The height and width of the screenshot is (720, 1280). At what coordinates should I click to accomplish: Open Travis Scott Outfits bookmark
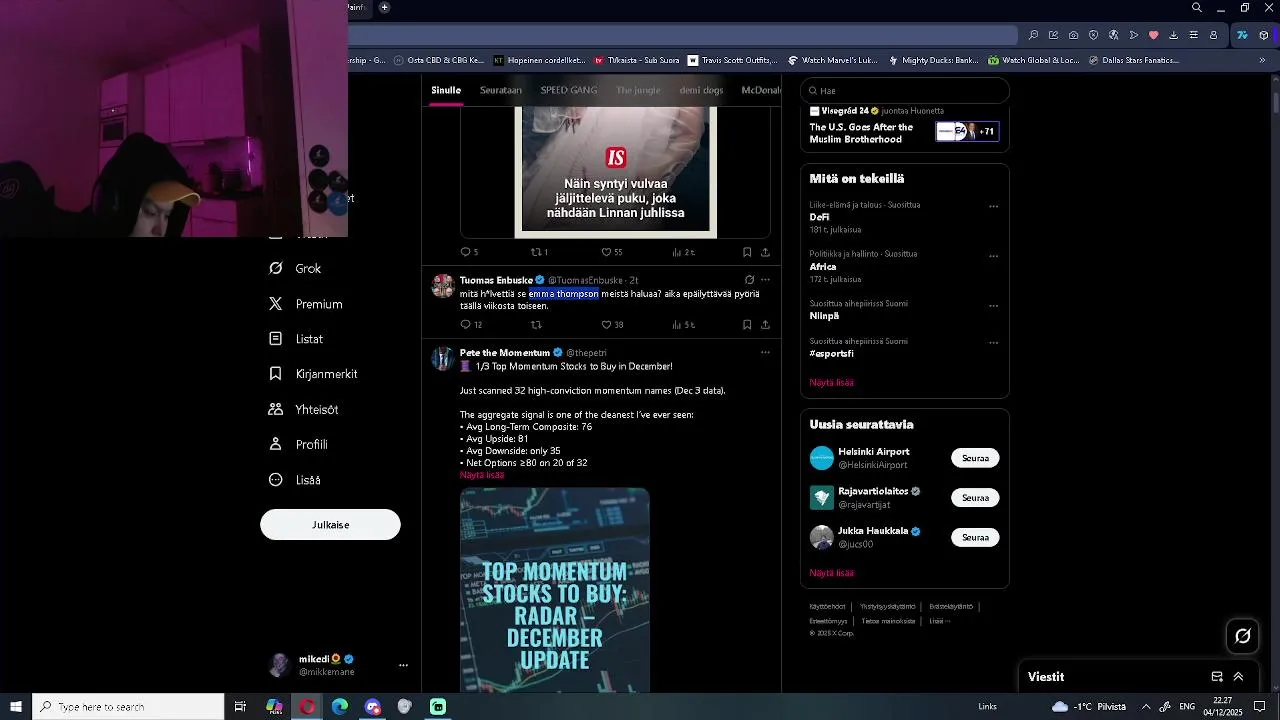732,60
